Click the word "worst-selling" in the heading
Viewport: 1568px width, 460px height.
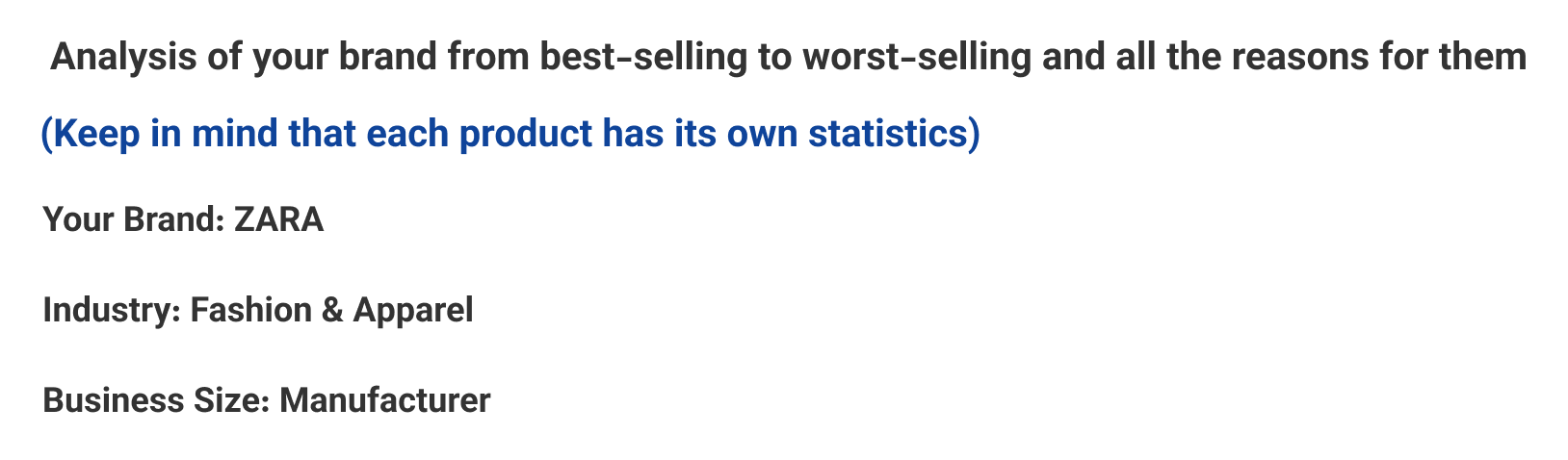point(917,58)
